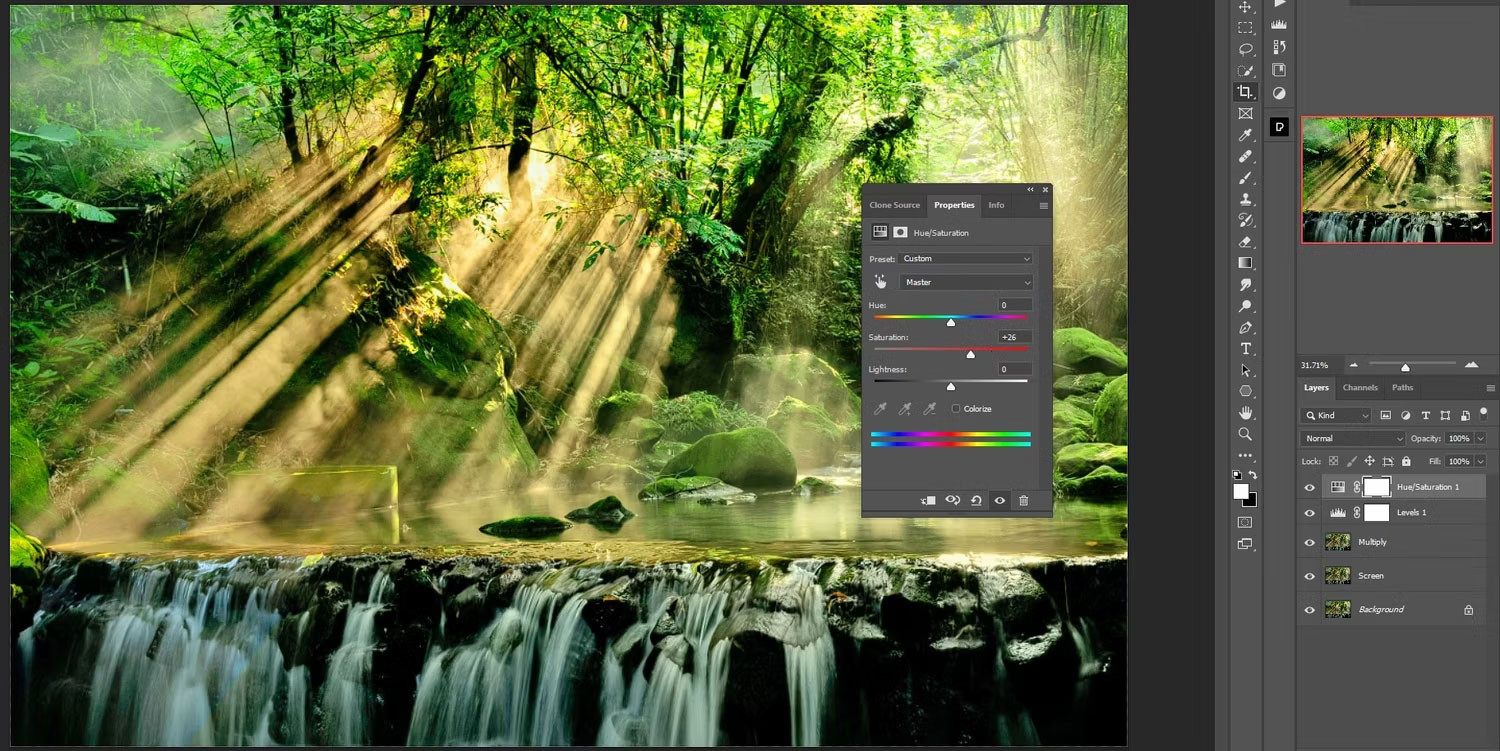Switch to the Channels tab
The height and width of the screenshot is (751, 1500).
click(x=1359, y=388)
